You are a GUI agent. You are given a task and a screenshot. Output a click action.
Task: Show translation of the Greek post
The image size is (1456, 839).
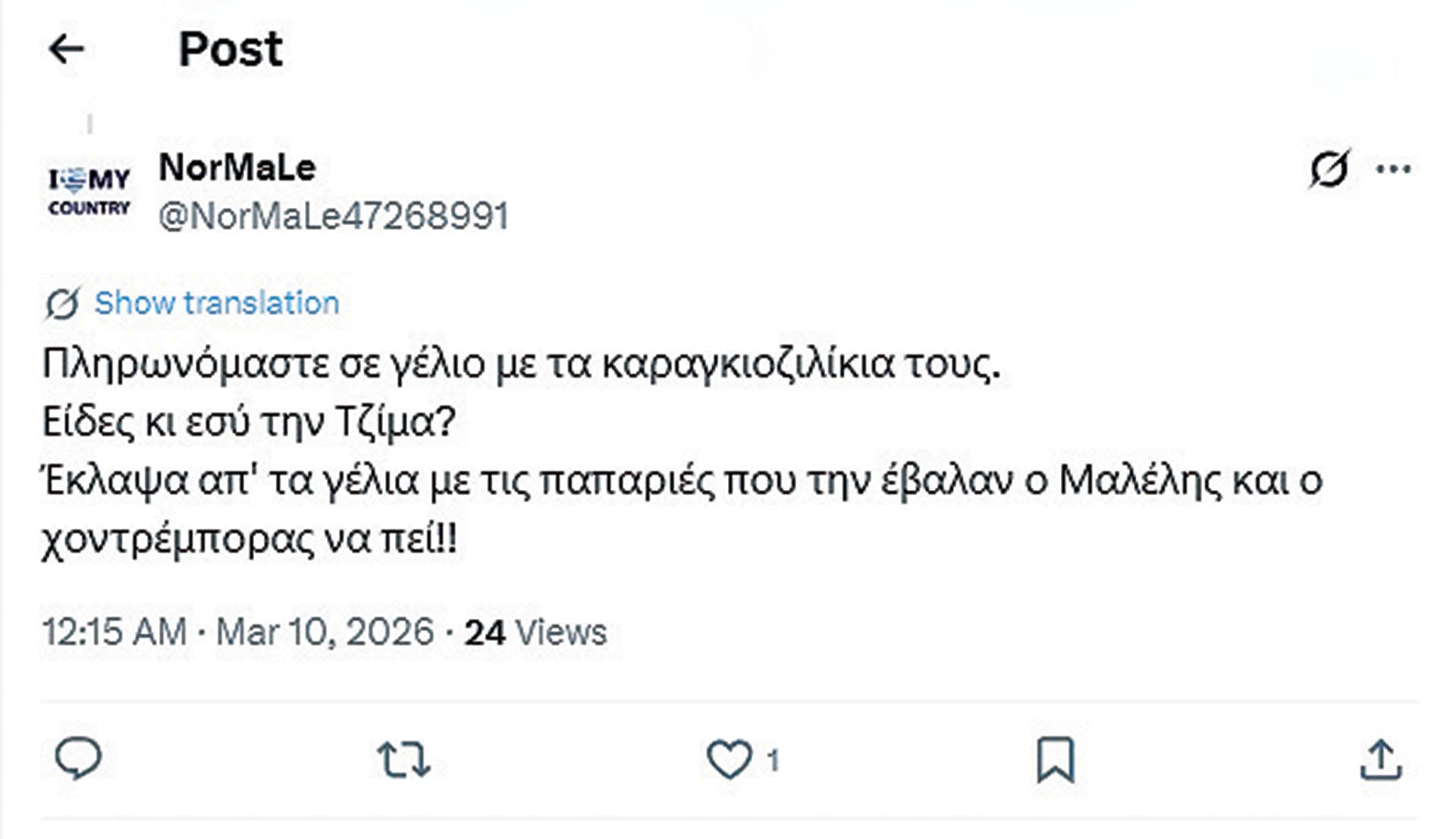[x=216, y=303]
